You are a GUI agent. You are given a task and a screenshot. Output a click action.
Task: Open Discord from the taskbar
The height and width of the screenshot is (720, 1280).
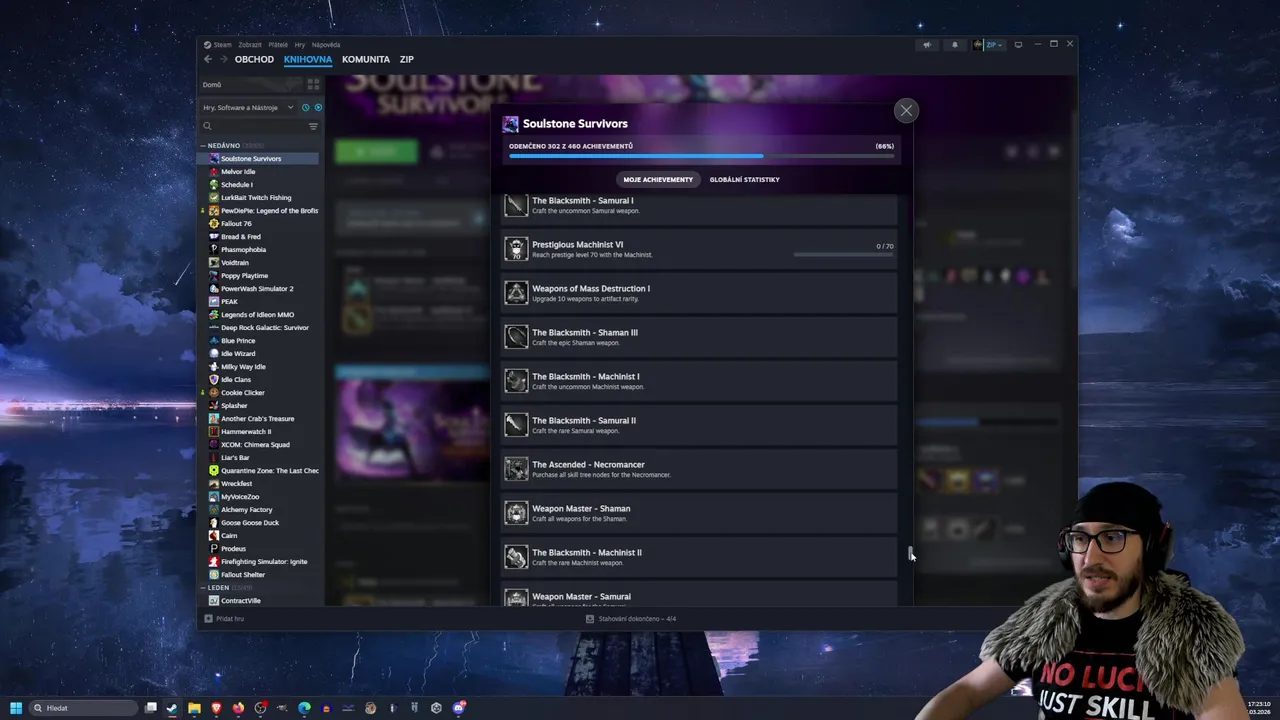click(x=458, y=708)
